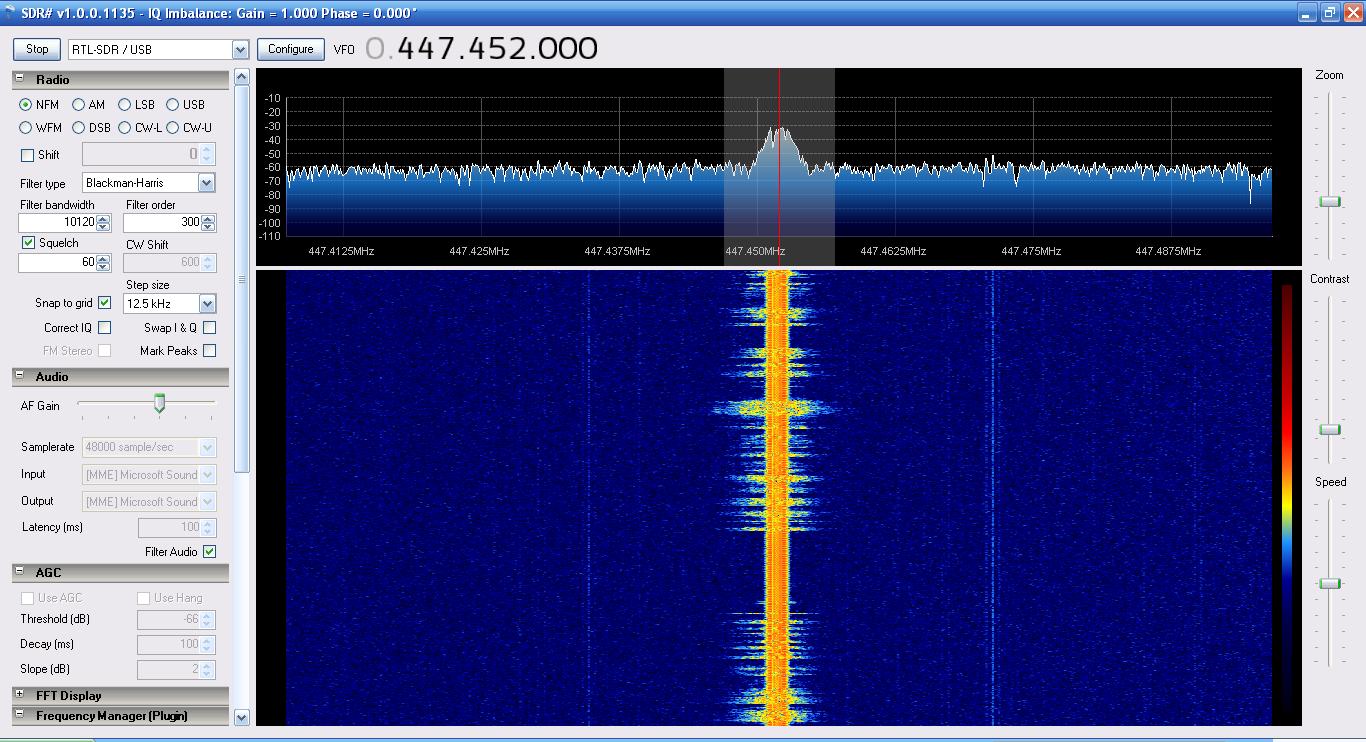Collapse the AGC panel section
Viewport: 1366px width, 742px height.
(19, 572)
